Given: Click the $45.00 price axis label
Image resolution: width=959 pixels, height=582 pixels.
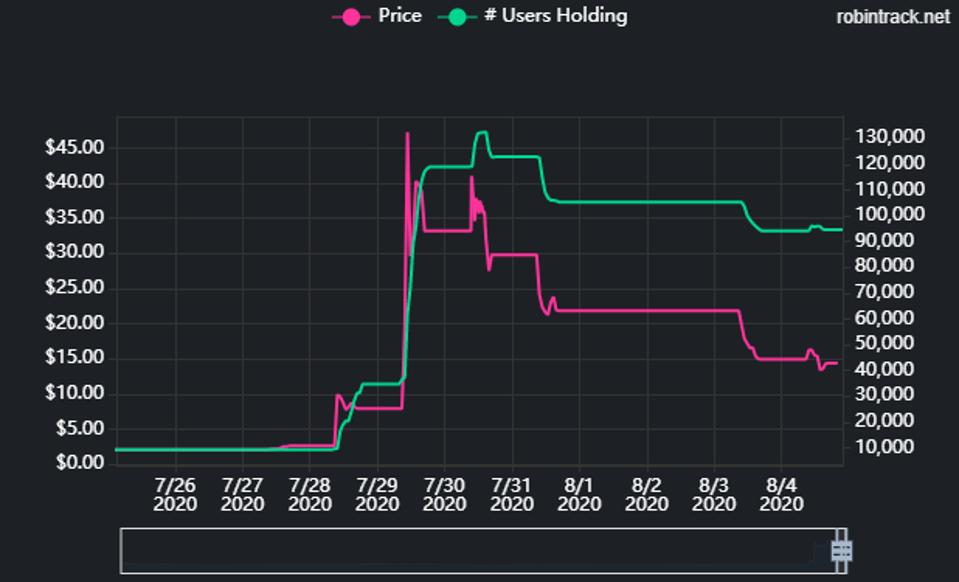Looking at the screenshot, I should (x=75, y=147).
